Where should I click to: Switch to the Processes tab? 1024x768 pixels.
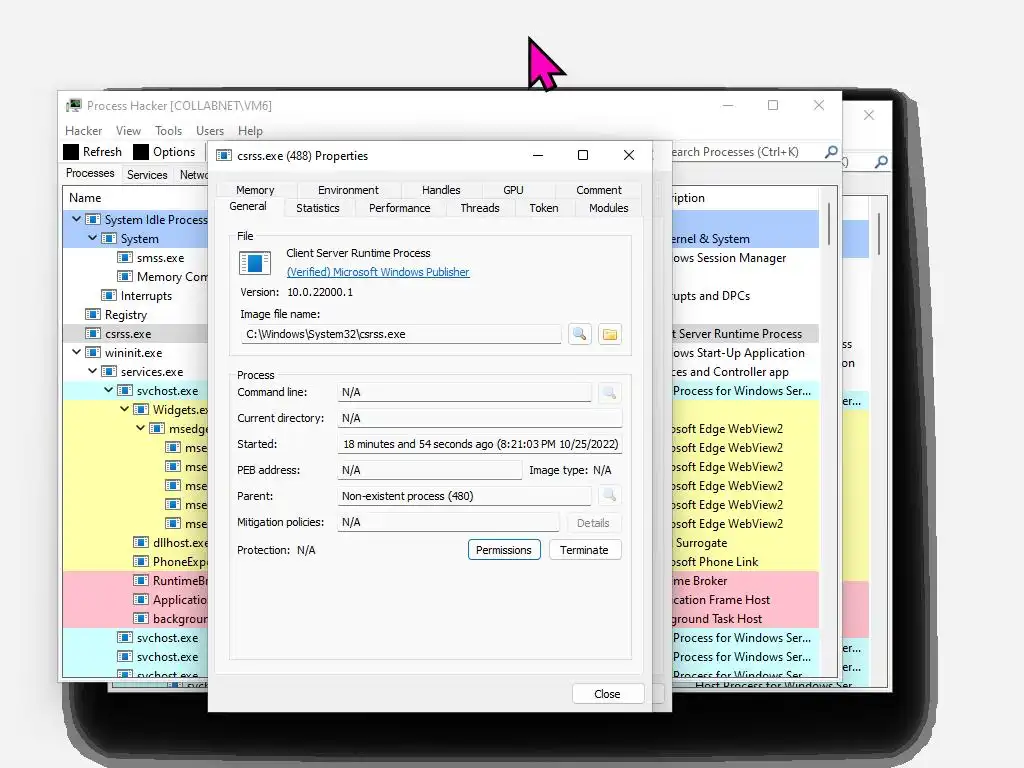(x=90, y=173)
